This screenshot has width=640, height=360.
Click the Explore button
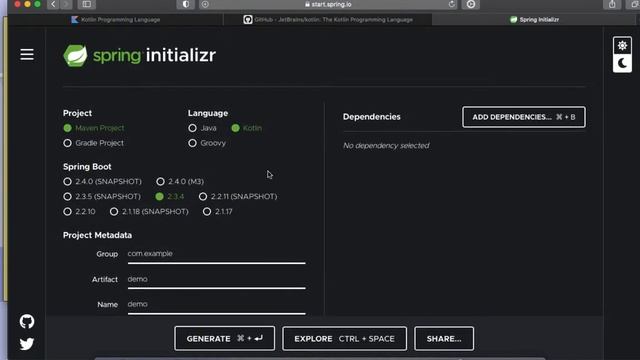click(x=344, y=338)
